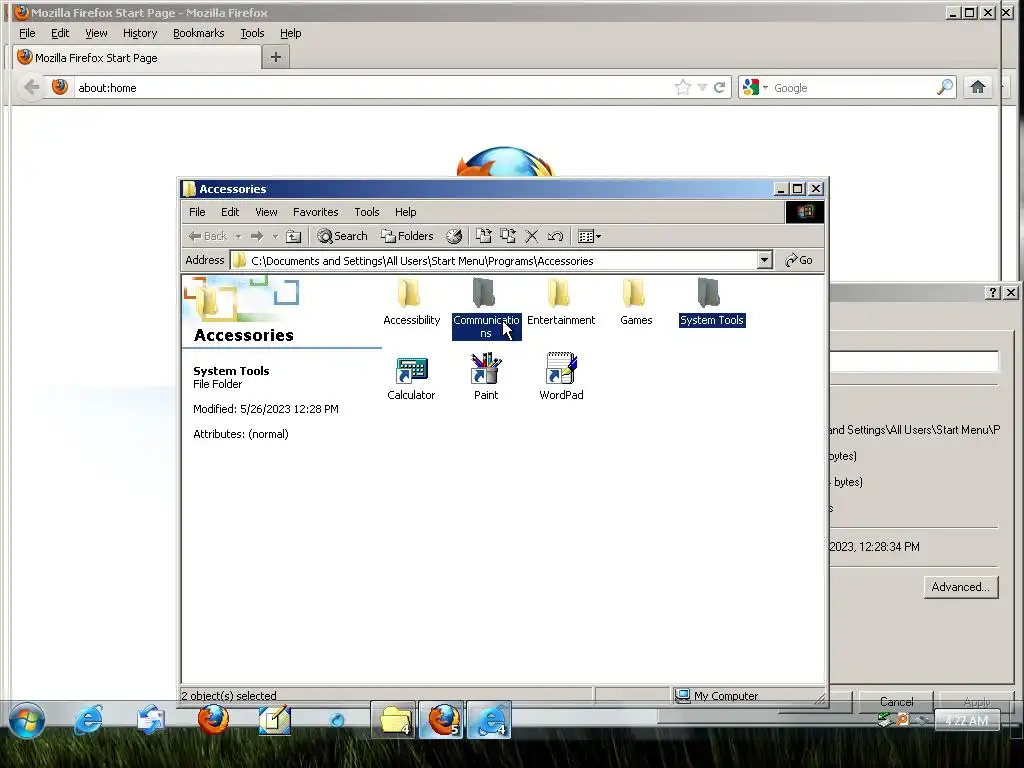Open the Search pane in Accessories window
The image size is (1024, 768).
[x=342, y=236]
